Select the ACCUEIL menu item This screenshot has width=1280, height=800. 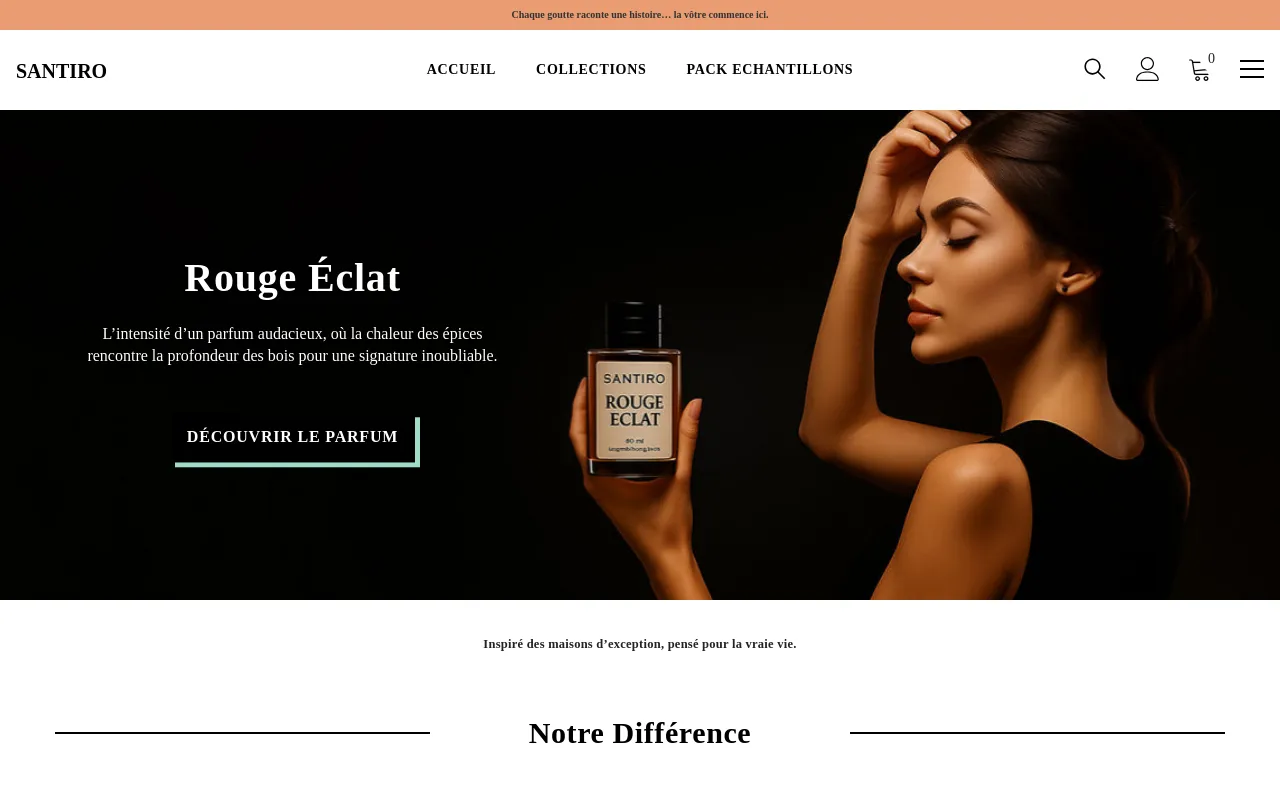click(461, 70)
